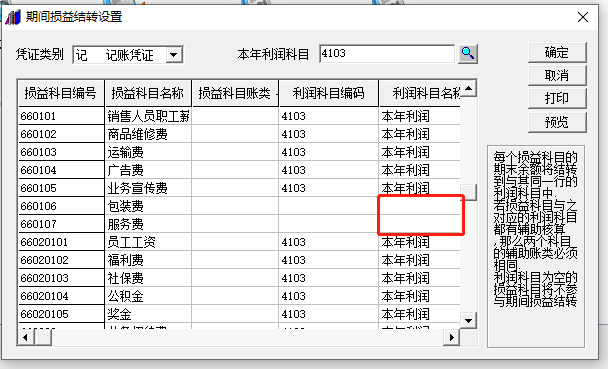Click the 广告费 name cell
Screen dimensions: 608x369
point(148,170)
